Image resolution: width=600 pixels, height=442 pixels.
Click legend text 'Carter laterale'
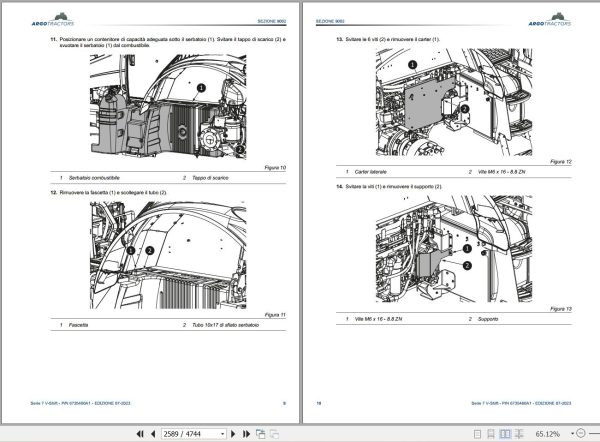pos(370,172)
